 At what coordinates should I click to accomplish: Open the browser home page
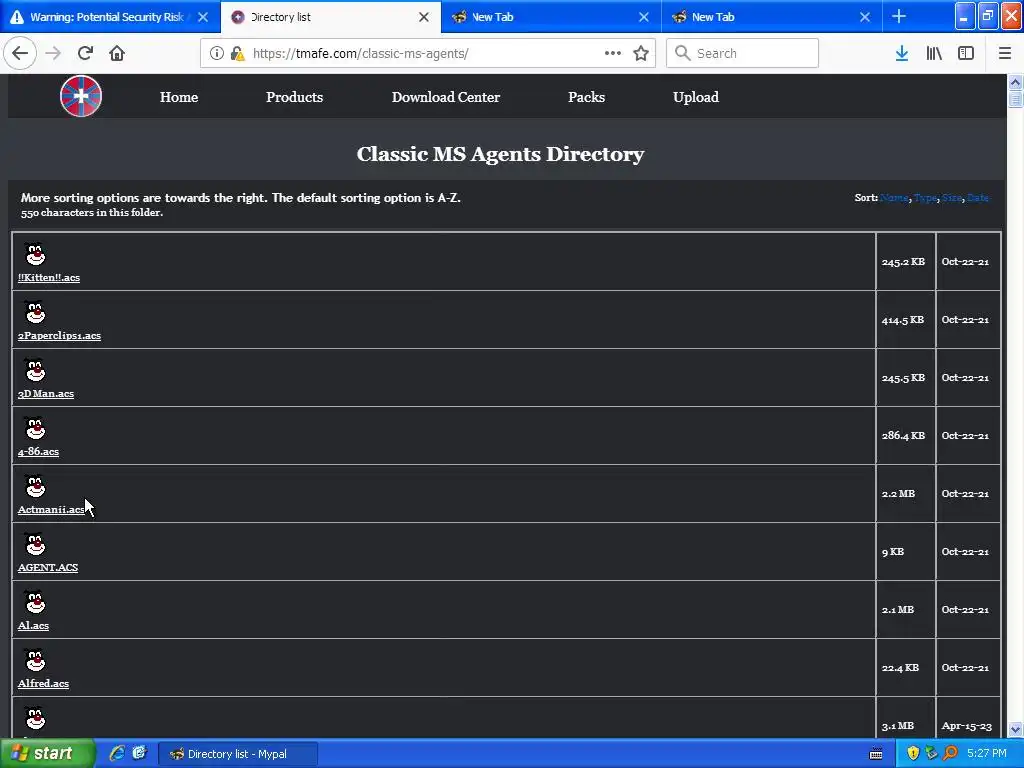[x=117, y=53]
